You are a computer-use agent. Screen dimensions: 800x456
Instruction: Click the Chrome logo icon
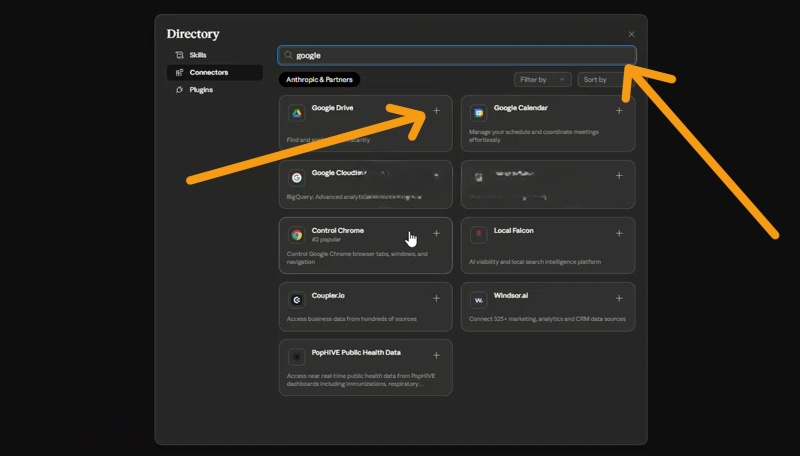click(x=296, y=235)
